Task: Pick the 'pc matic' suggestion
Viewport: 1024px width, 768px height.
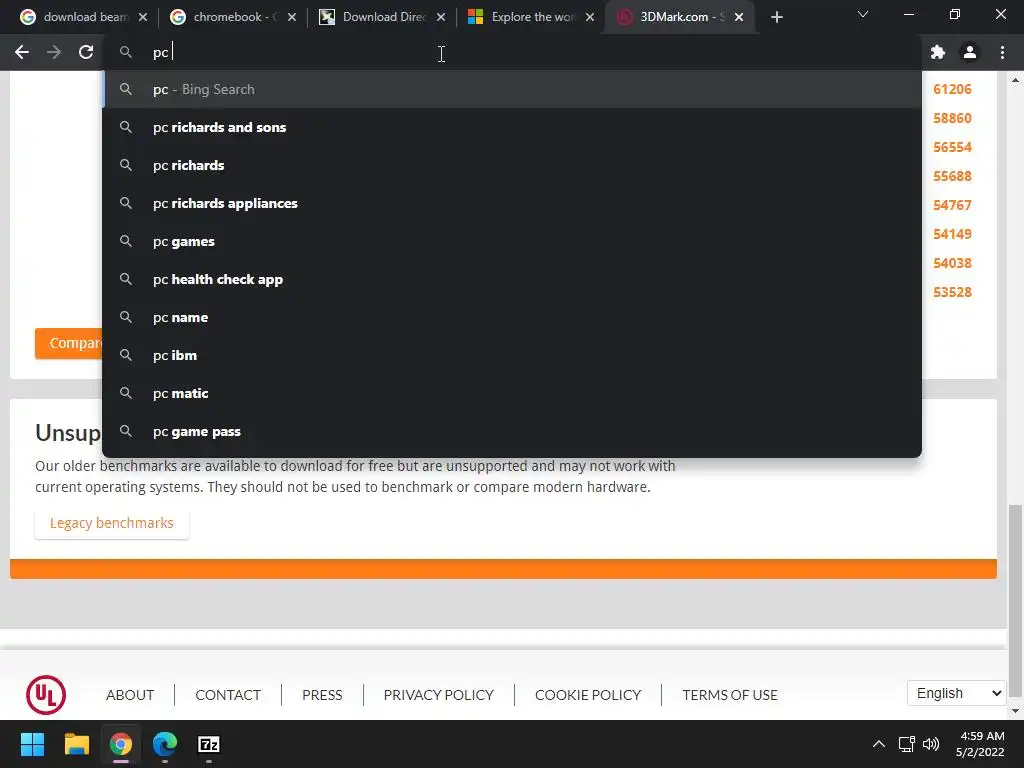Action: click(512, 393)
